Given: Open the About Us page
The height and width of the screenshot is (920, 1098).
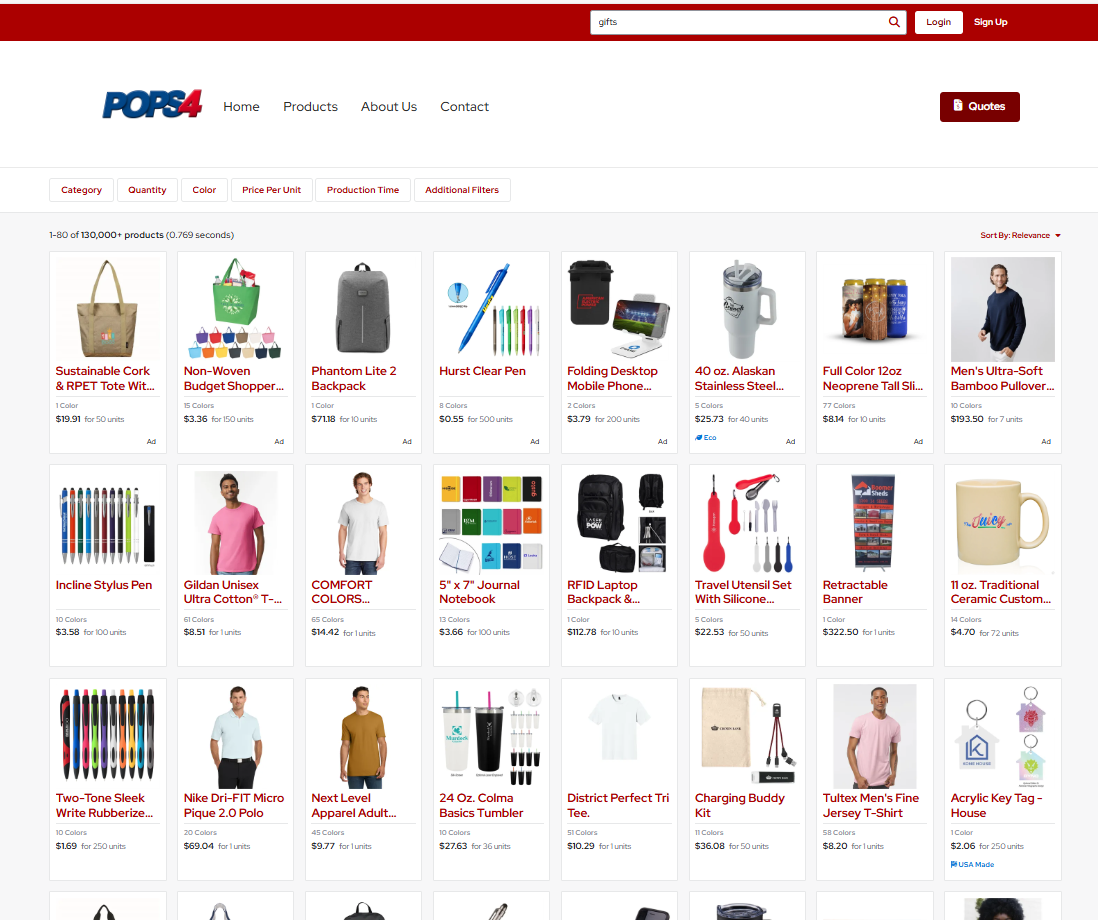Looking at the screenshot, I should pyautogui.click(x=389, y=107).
